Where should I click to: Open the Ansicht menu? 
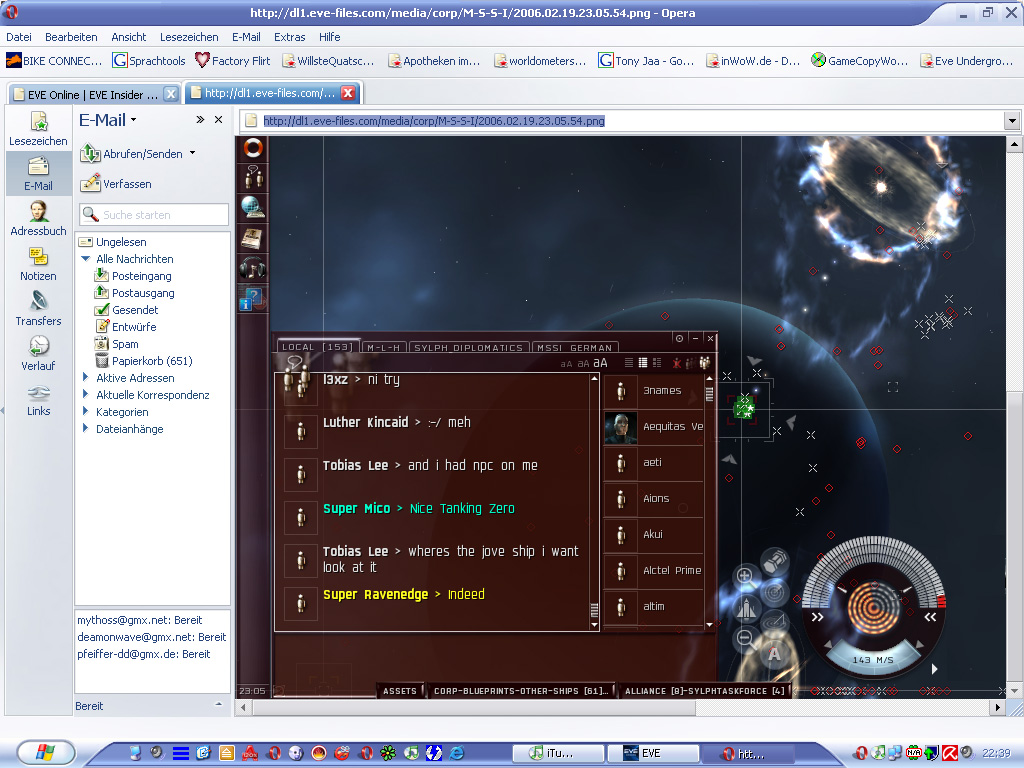pos(129,37)
